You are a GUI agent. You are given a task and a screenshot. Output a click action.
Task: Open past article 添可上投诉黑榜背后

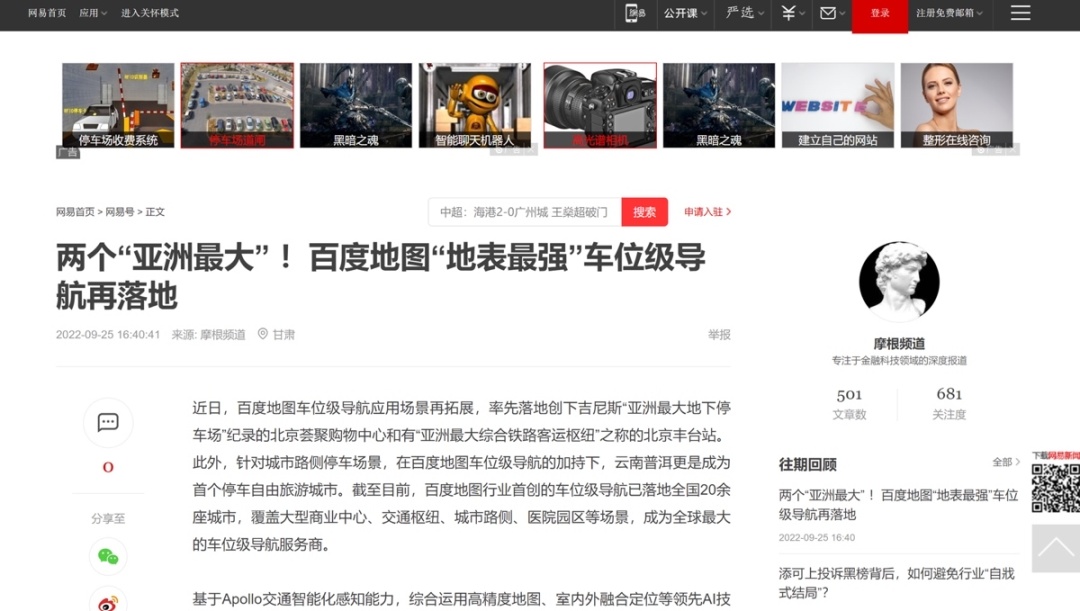[896, 583]
